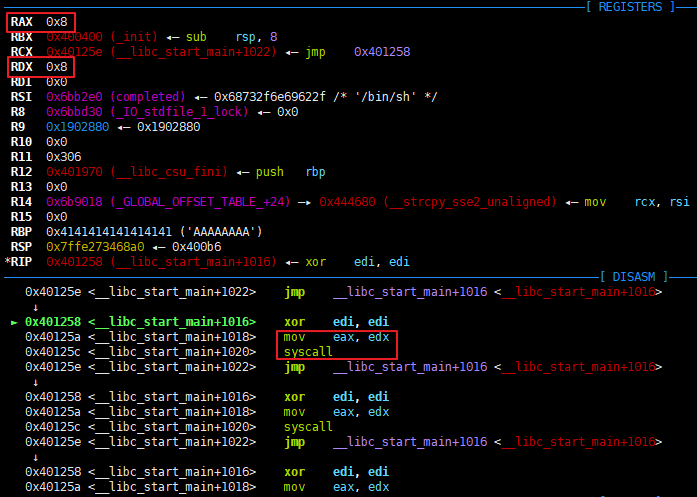Click the R10 register value 0x0
This screenshot has width=697, height=497.
pyautogui.click(x=56, y=142)
